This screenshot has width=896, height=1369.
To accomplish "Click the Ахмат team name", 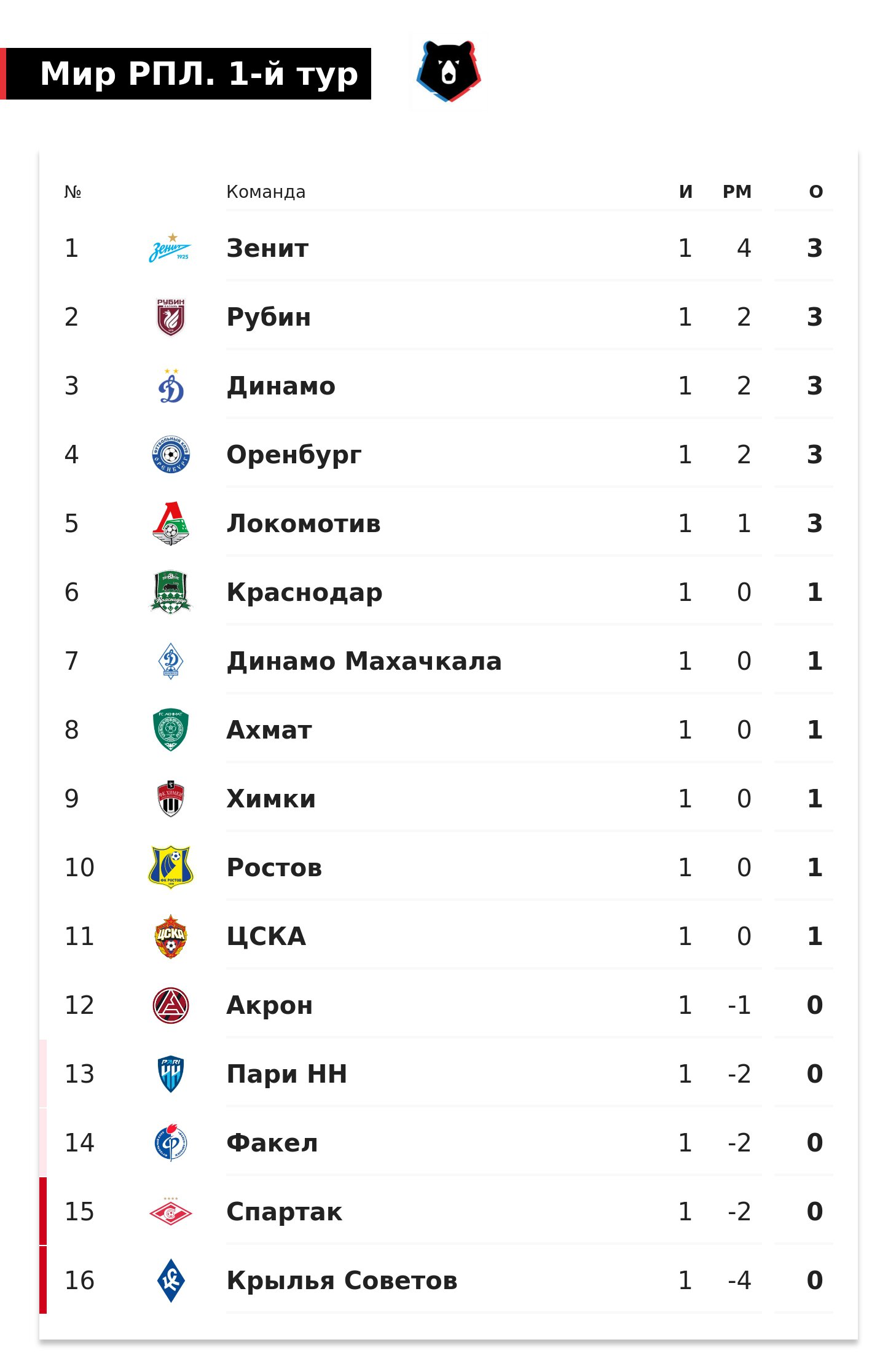I will click(269, 730).
